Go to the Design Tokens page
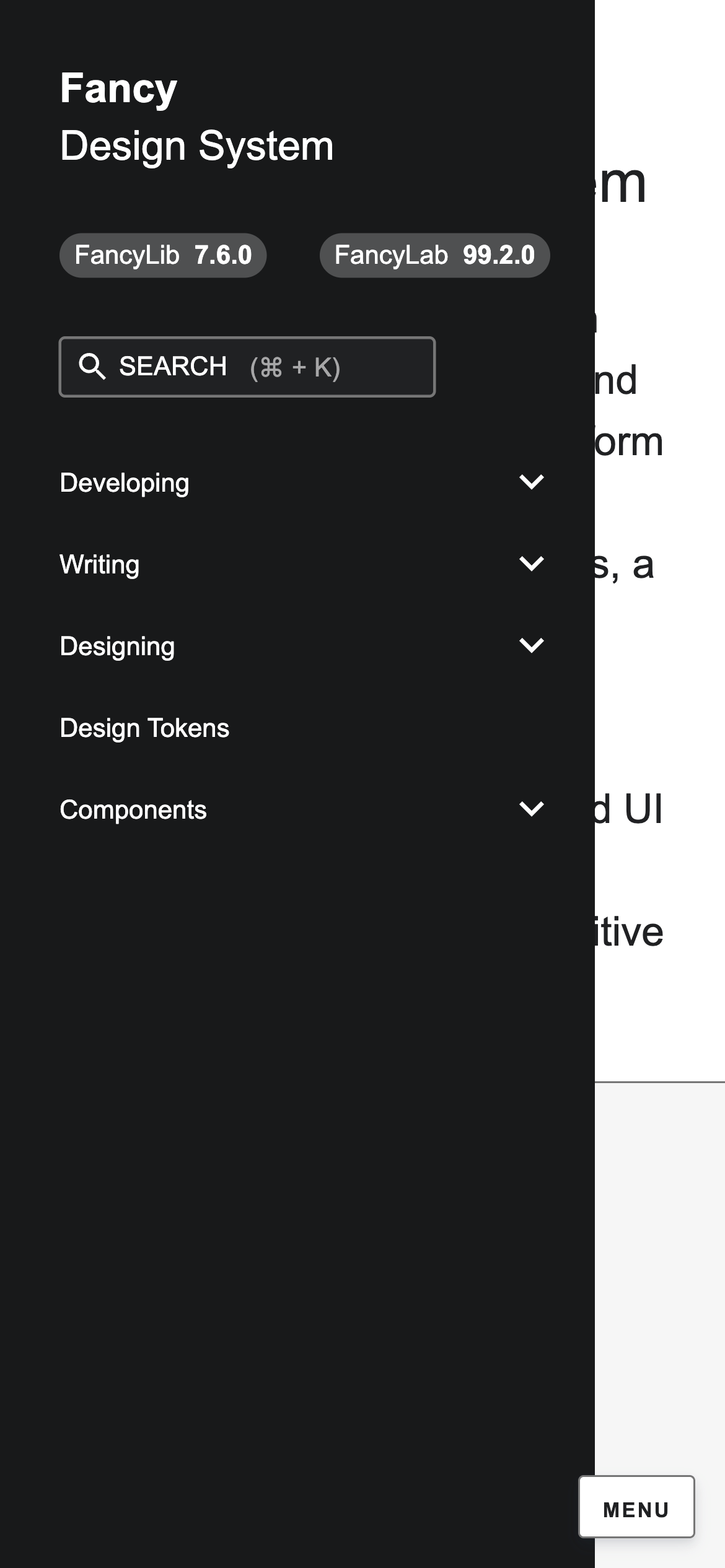725x1568 pixels. (144, 728)
